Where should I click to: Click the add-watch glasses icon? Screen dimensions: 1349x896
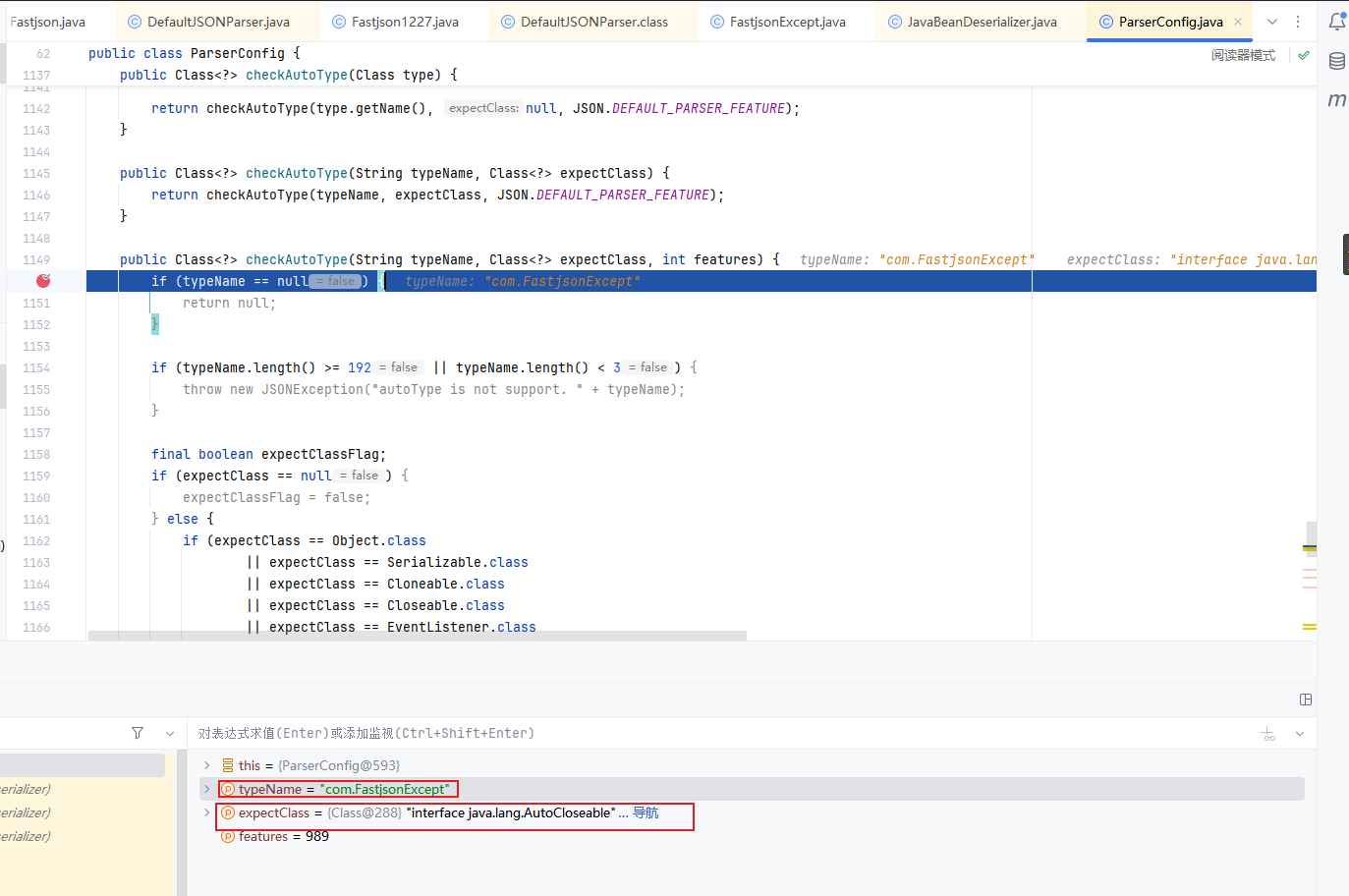coord(1268,734)
